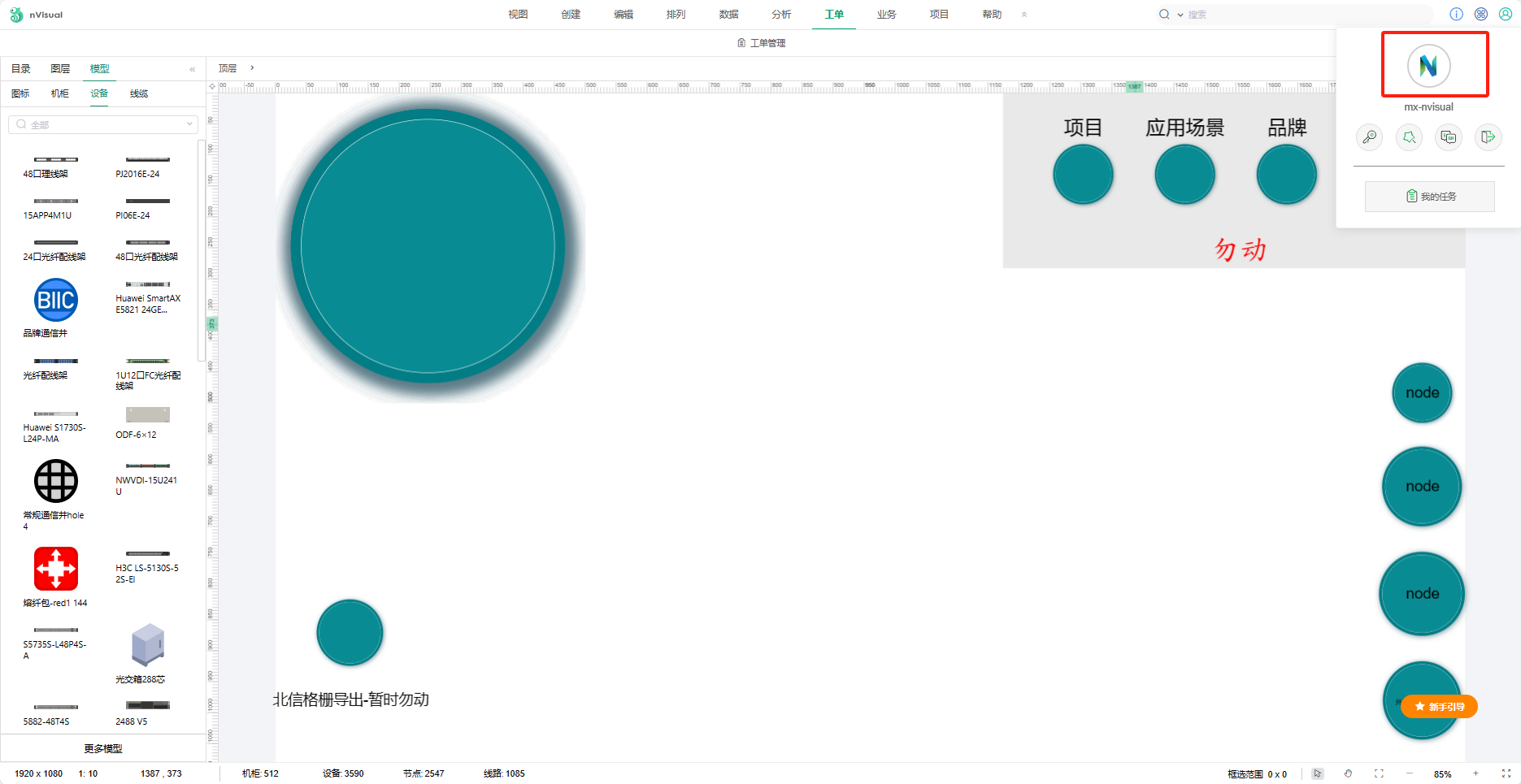Open the apps grid icon in header

[x=1481, y=14]
